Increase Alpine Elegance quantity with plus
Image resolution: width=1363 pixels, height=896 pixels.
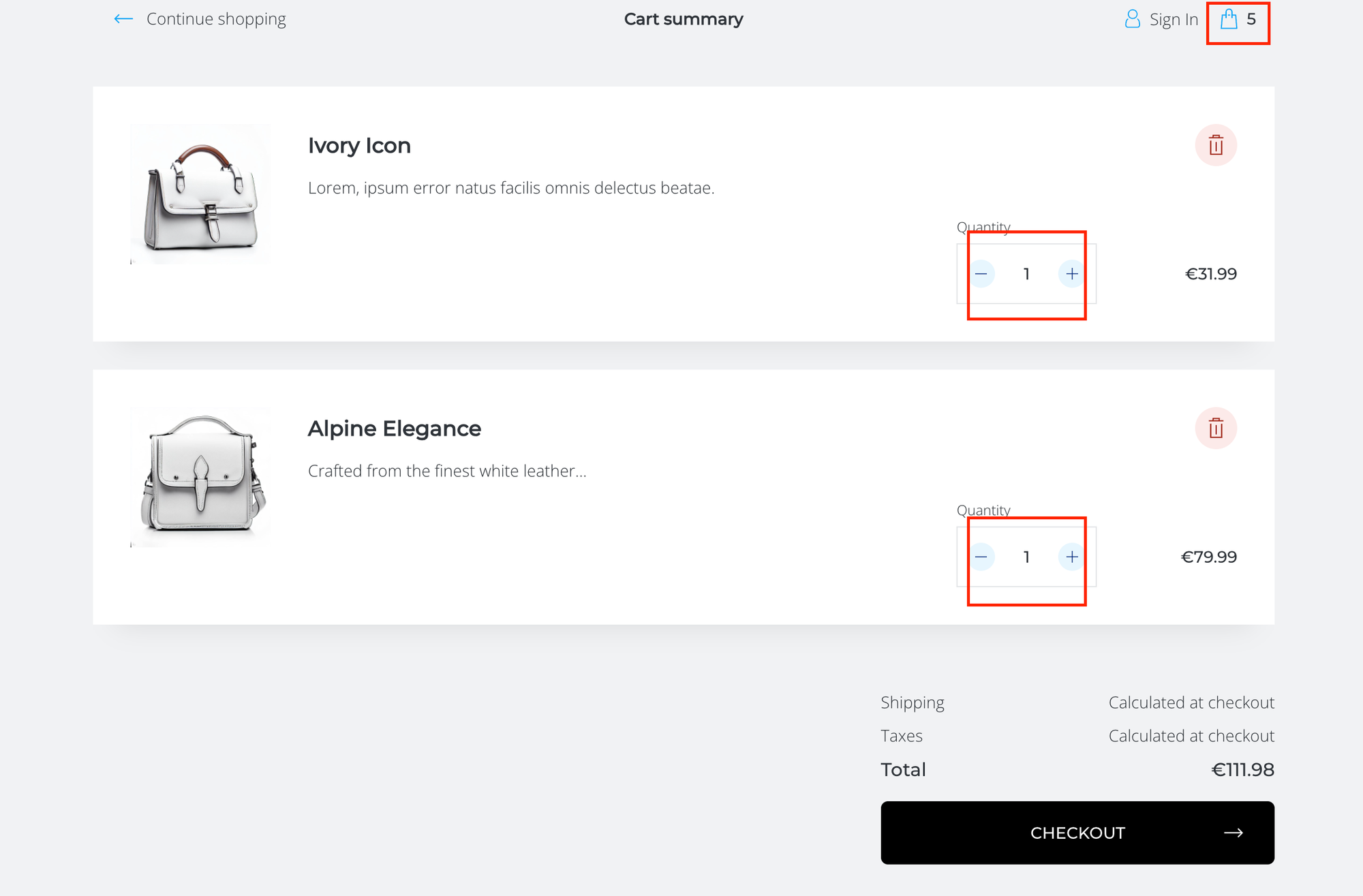point(1072,557)
